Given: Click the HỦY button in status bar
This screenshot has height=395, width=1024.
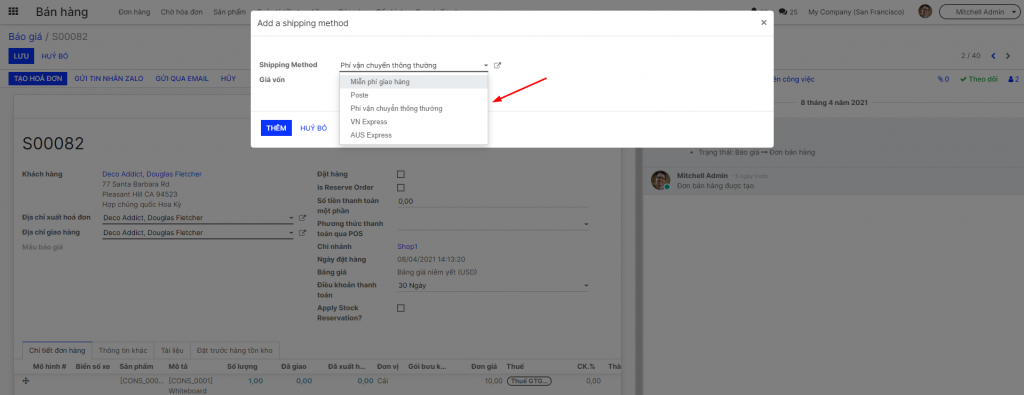Looking at the screenshot, I should coord(228,78).
